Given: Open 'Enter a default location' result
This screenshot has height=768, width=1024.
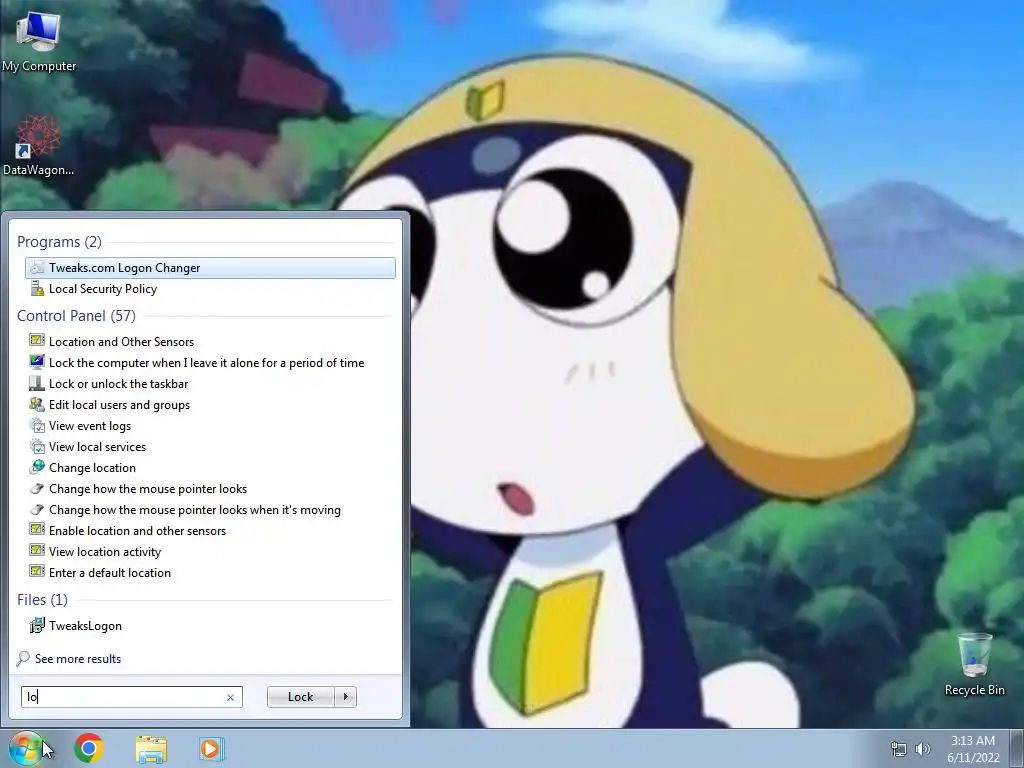Looking at the screenshot, I should pyautogui.click(x=210, y=573).
